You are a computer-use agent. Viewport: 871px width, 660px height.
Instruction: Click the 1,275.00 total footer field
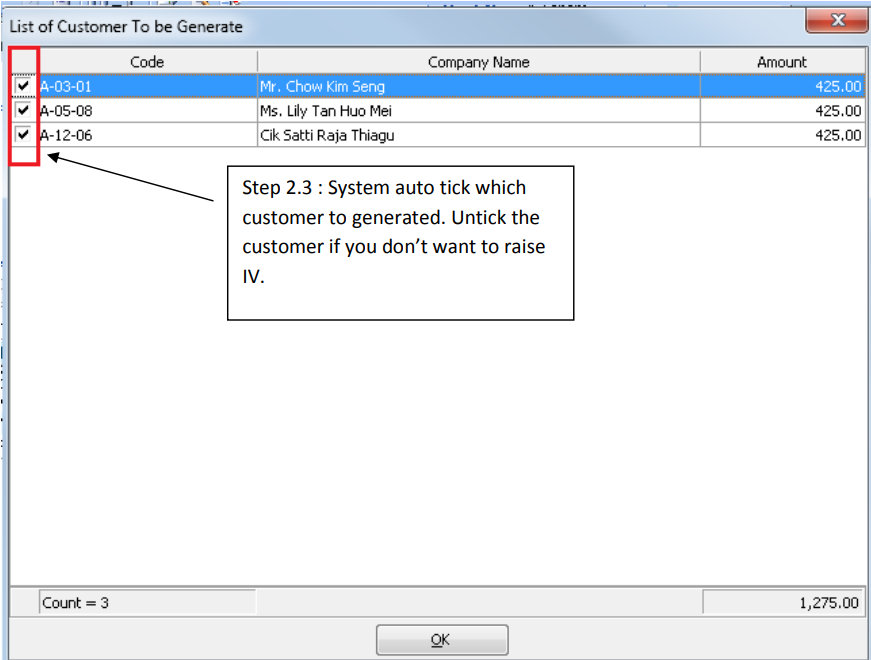coord(782,603)
